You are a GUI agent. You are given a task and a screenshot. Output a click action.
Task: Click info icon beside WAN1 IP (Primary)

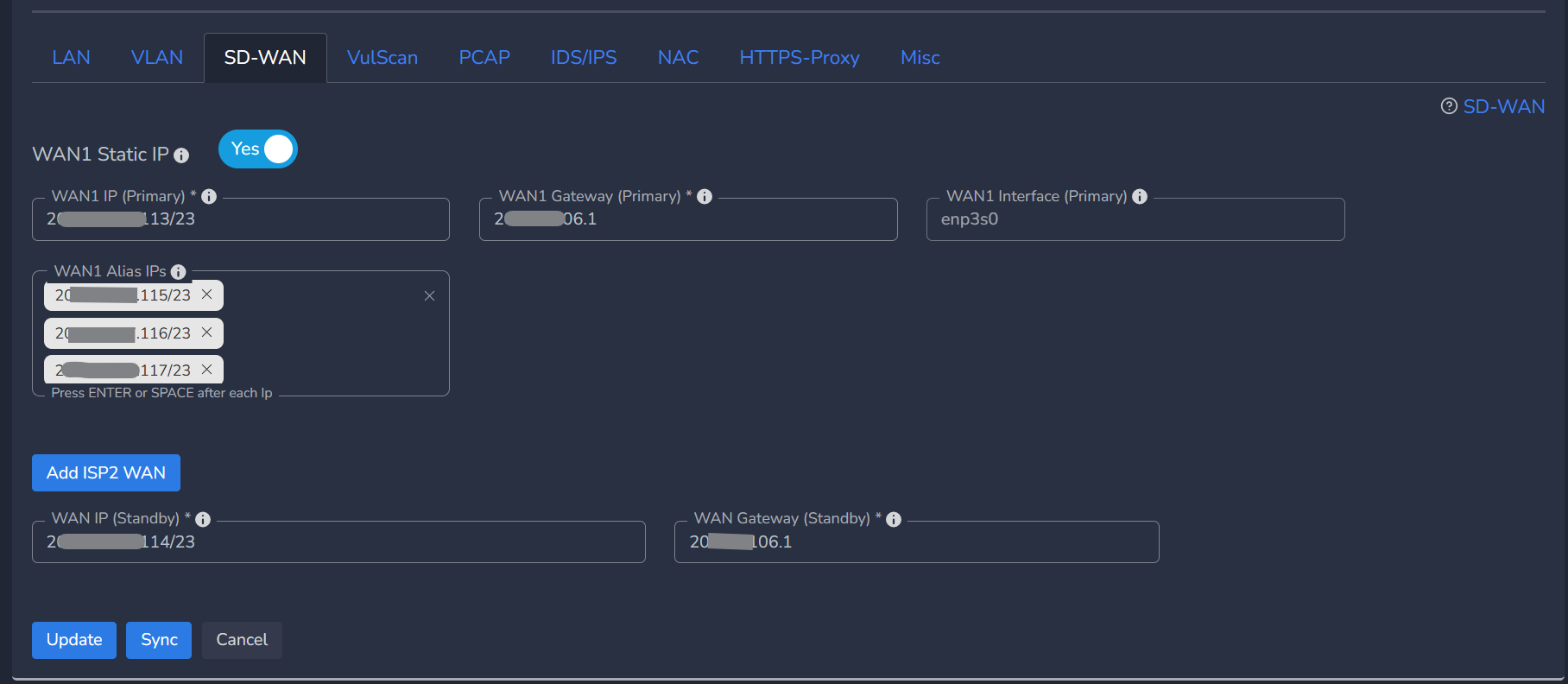pos(209,197)
